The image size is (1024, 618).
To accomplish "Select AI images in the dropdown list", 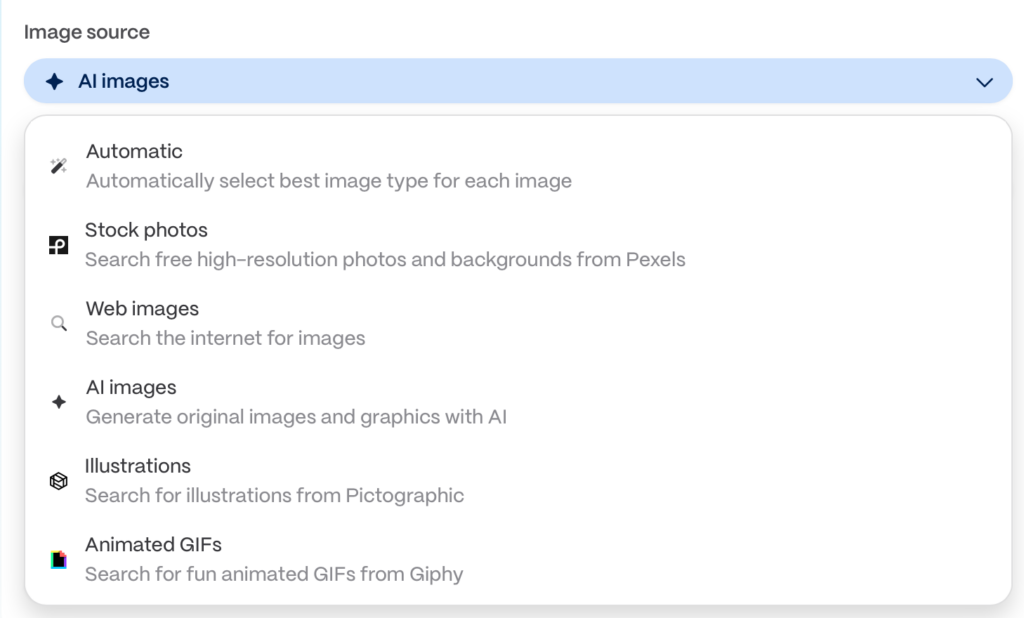I will coord(131,388).
